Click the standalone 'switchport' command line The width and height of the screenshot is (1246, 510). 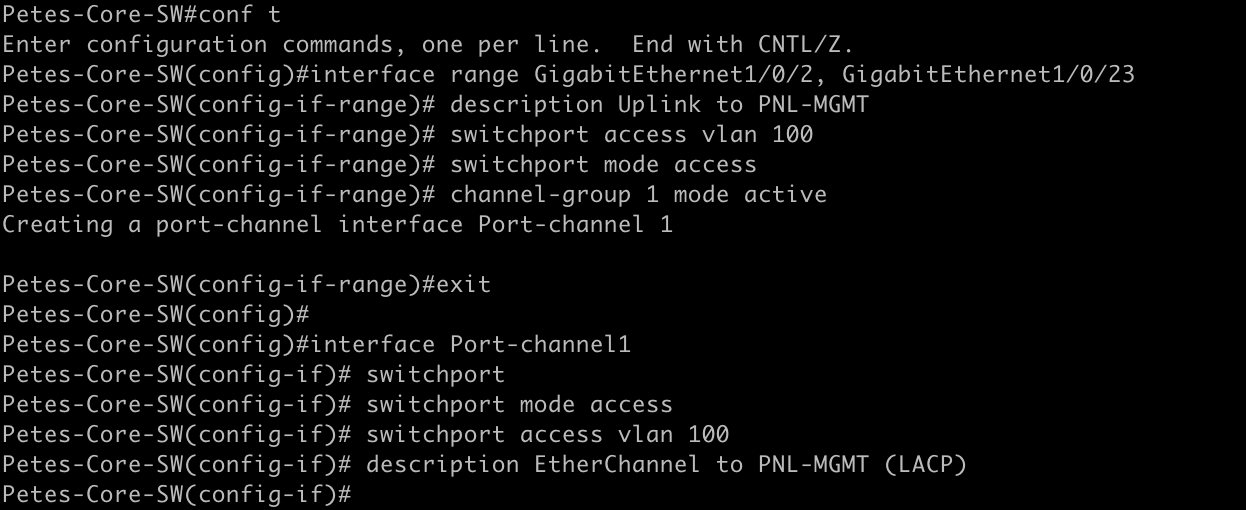(435, 375)
